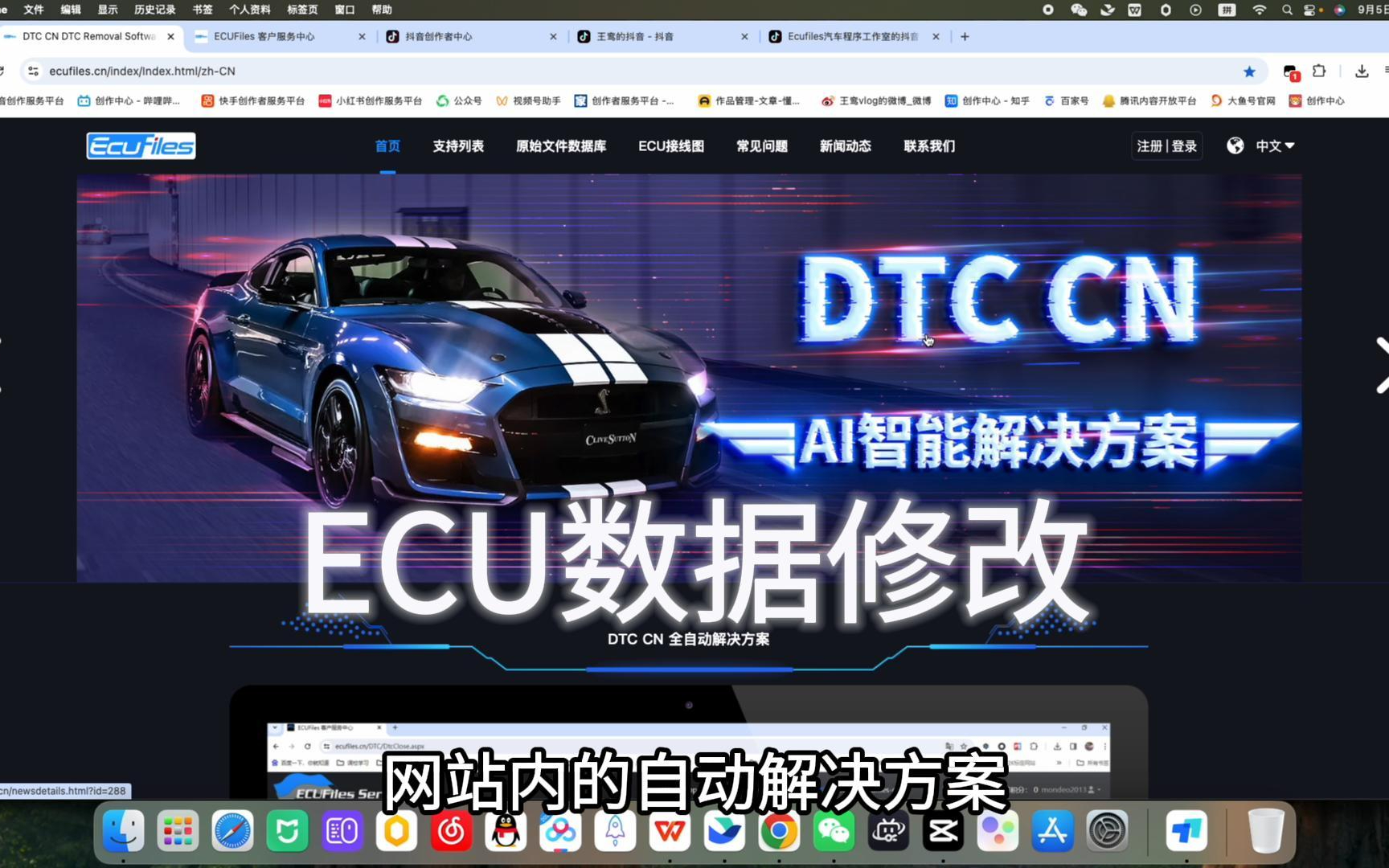Open the App Store in the dock
This screenshot has height=868, width=1389.
tap(1052, 831)
